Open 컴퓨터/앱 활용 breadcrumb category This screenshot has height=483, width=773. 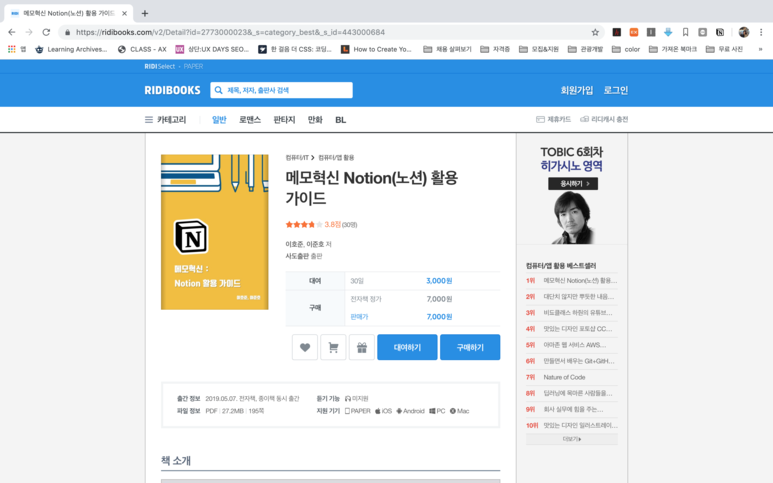336,158
